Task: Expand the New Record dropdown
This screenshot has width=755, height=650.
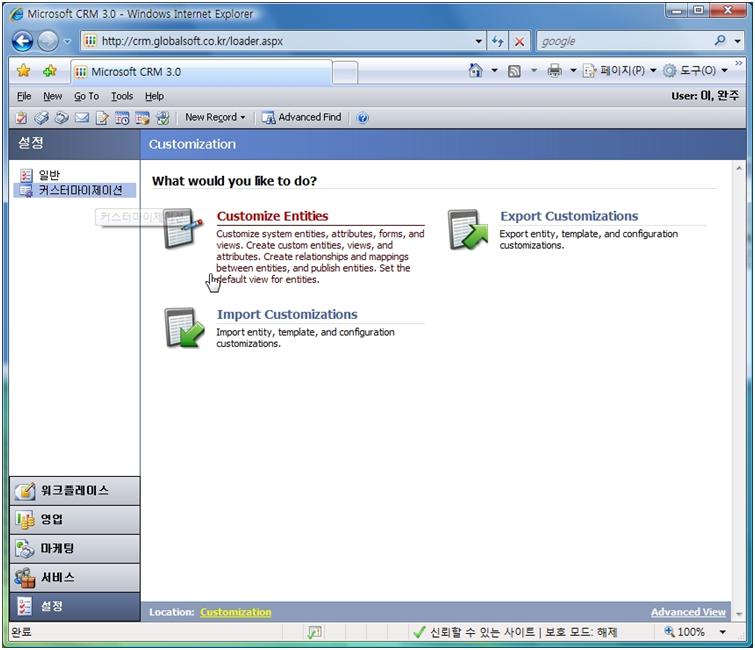Action: click(x=215, y=117)
